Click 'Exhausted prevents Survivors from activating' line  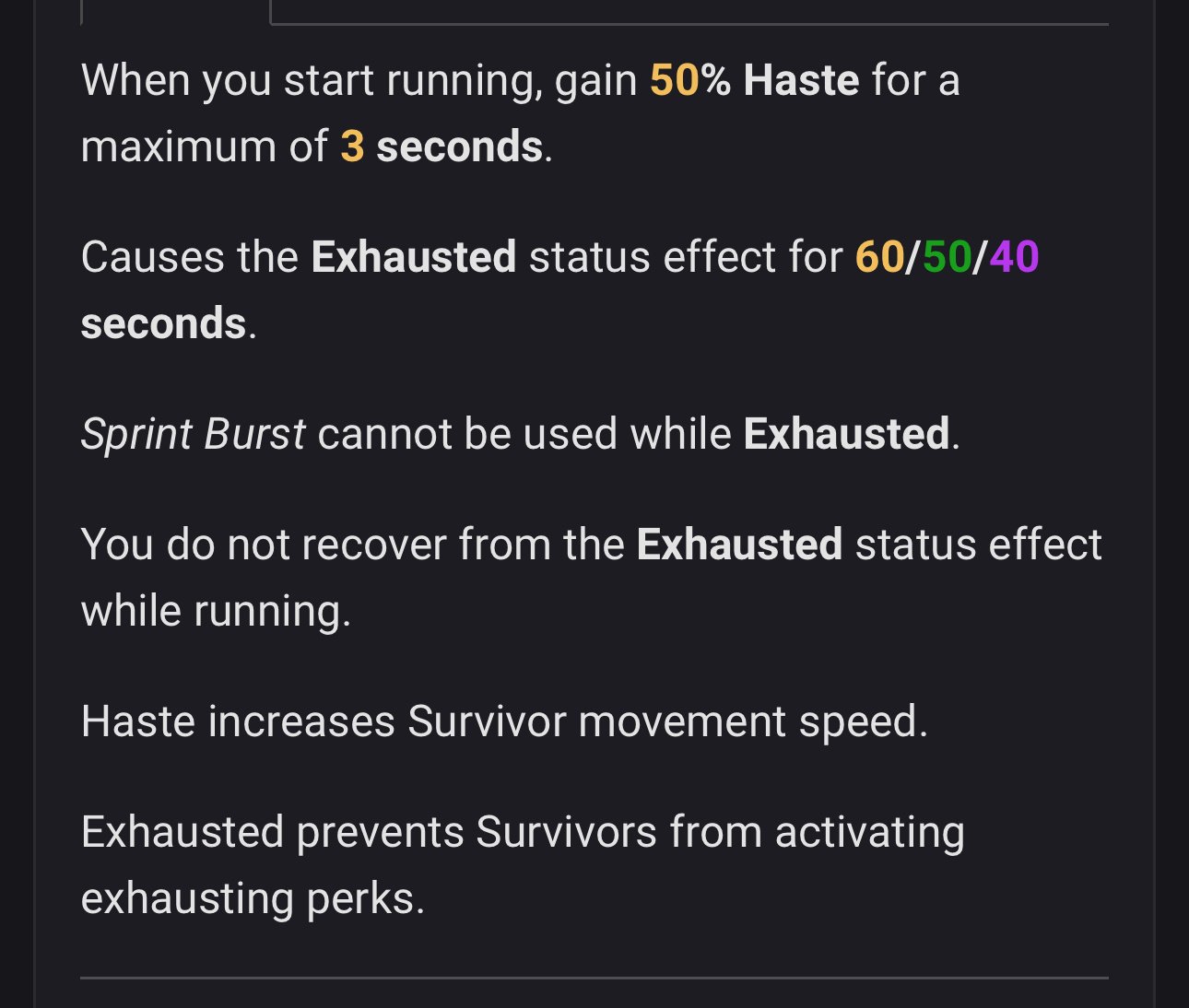[x=523, y=832]
